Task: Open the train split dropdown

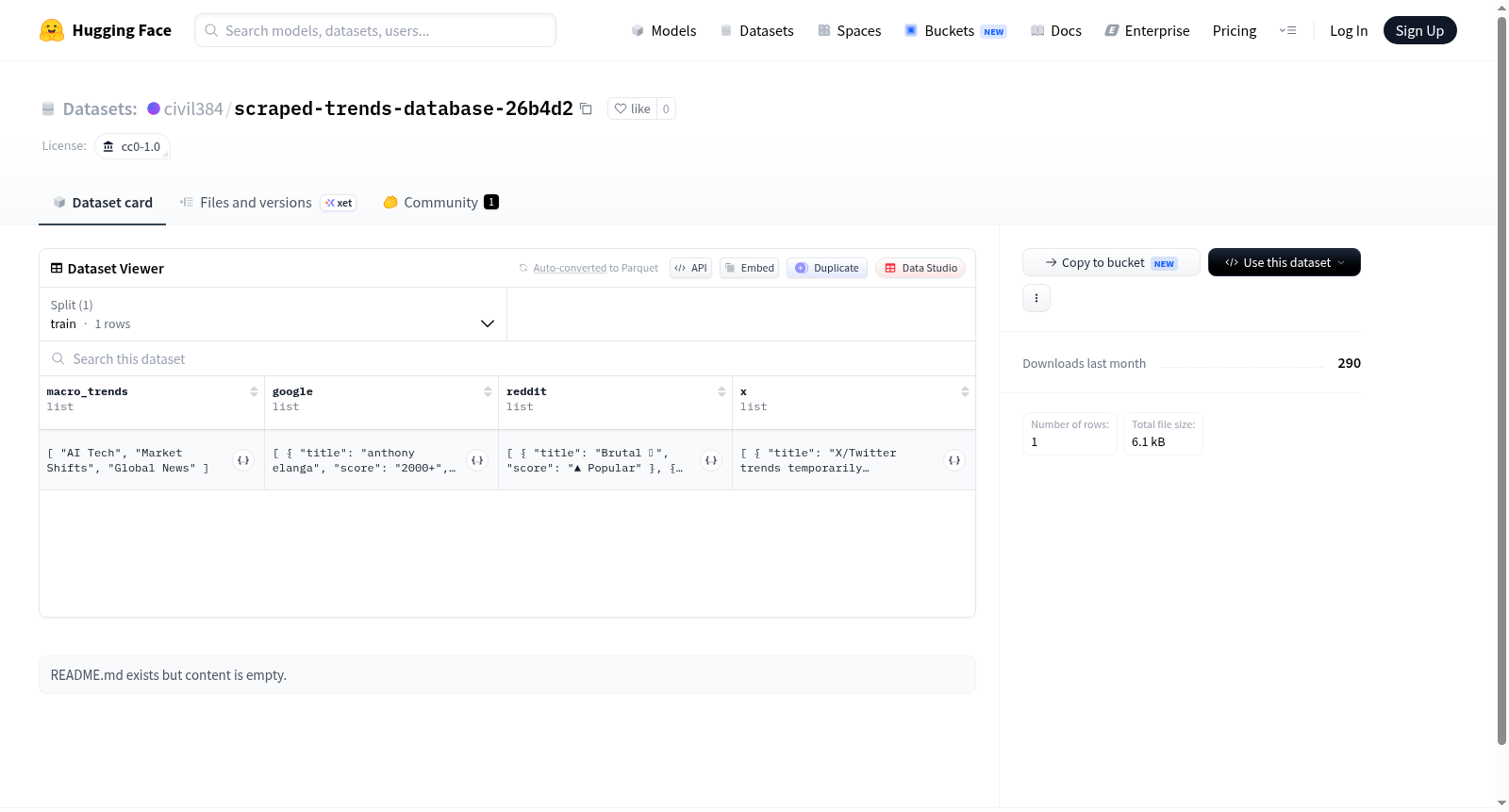Action: tap(273, 314)
